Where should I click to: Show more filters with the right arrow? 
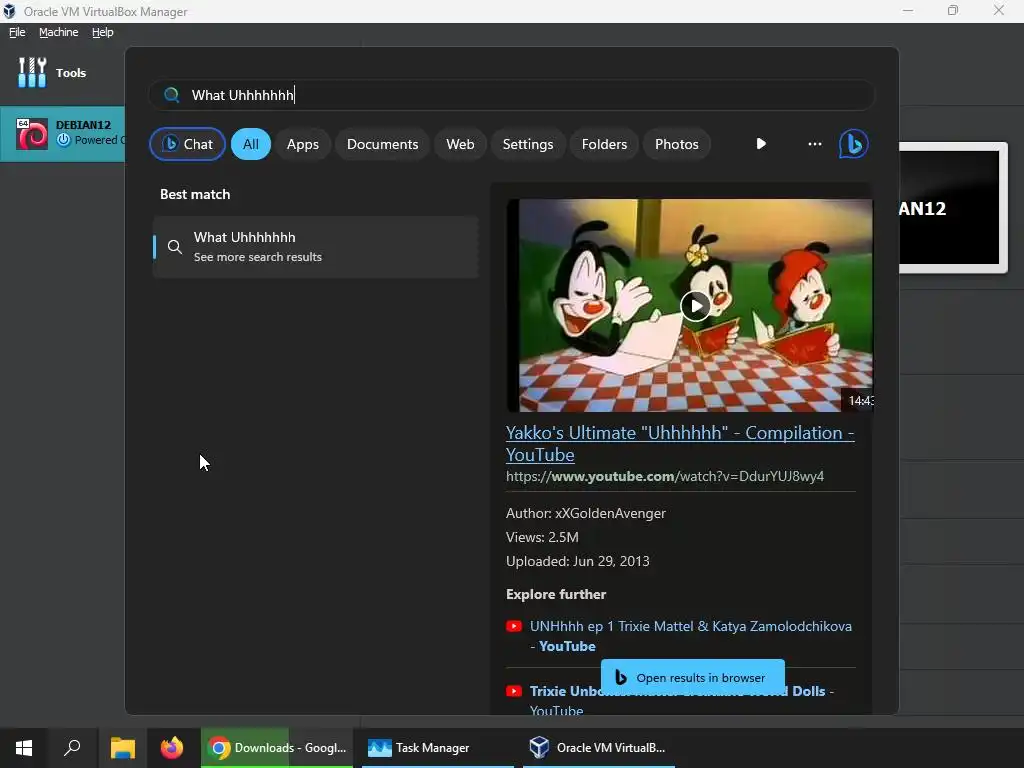click(x=761, y=144)
